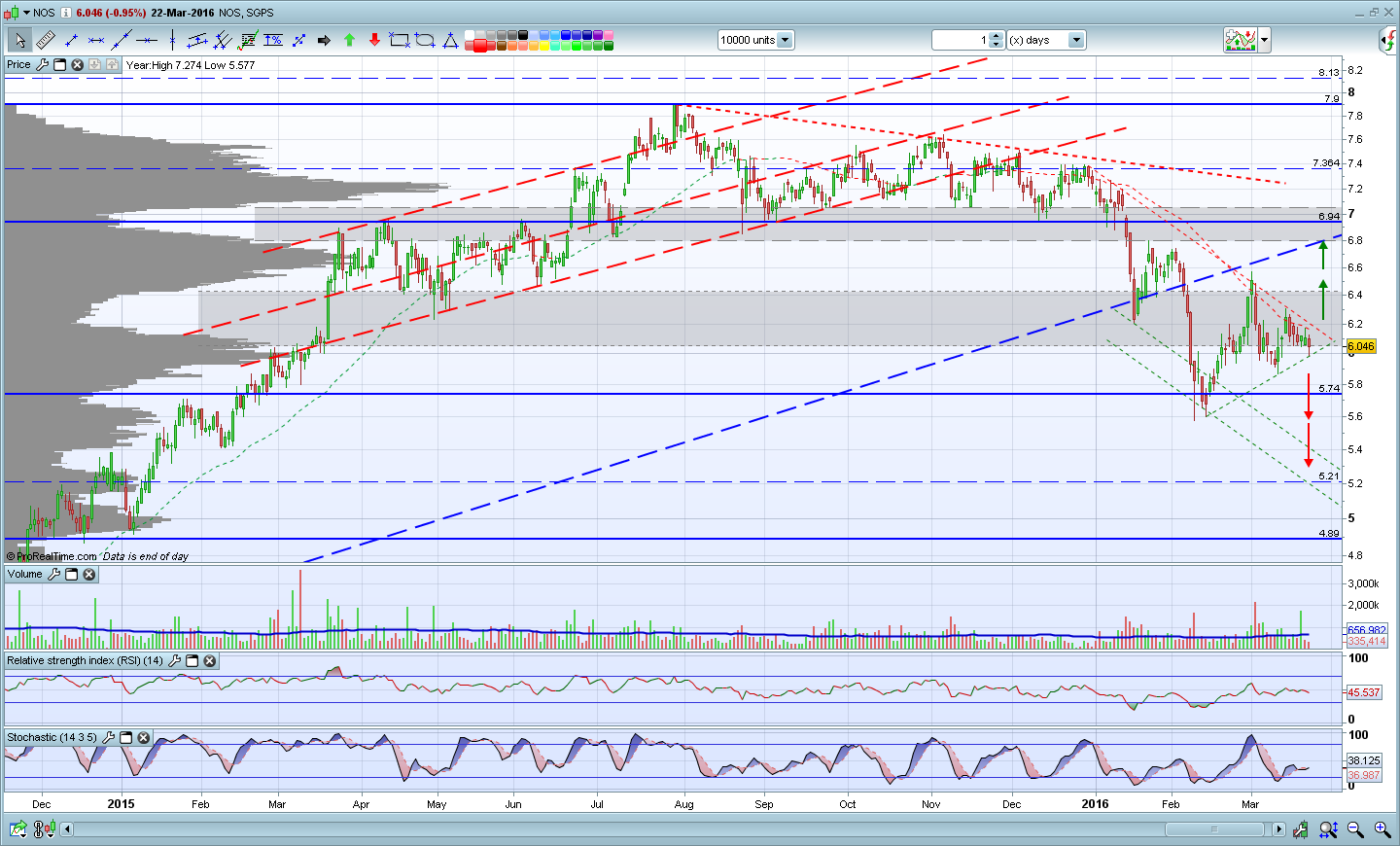Decrease the timeframe multiplier value
Screen dimensions: 1400x846
coord(996,45)
